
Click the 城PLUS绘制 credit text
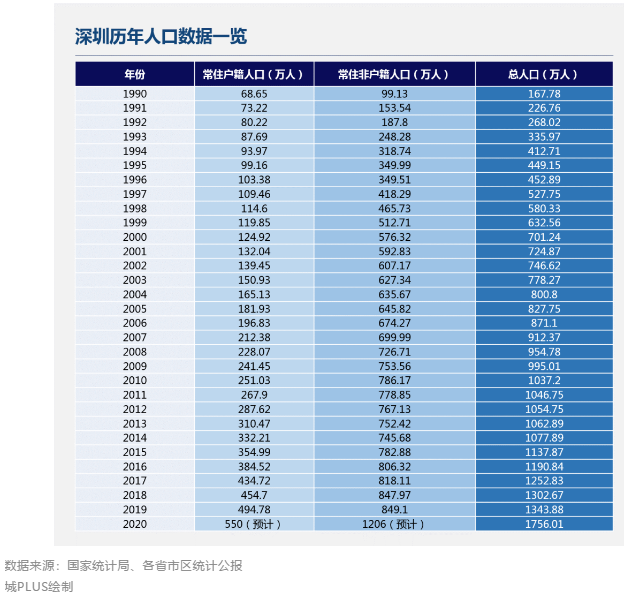(39, 586)
